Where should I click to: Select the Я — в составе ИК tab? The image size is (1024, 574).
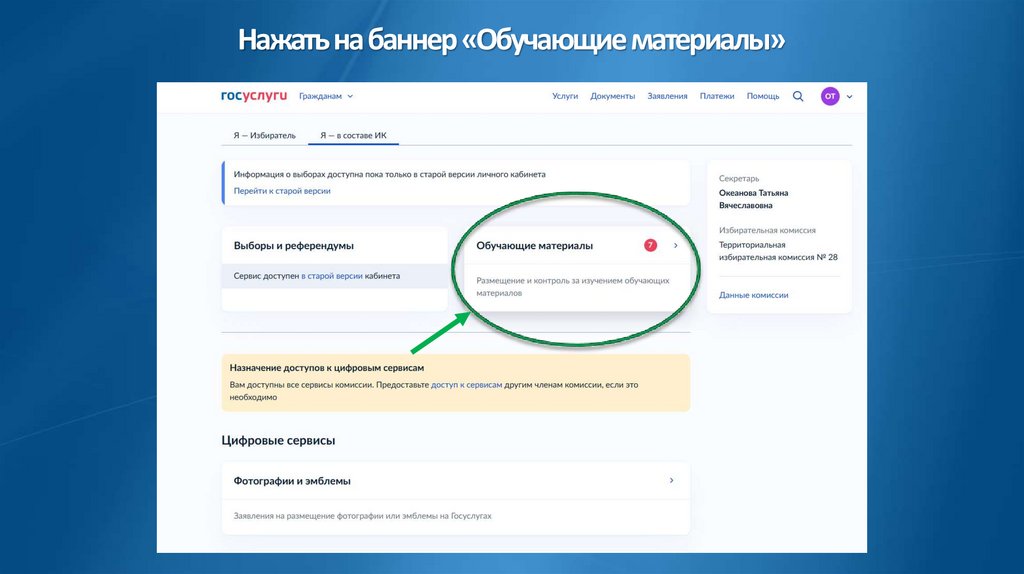353,135
